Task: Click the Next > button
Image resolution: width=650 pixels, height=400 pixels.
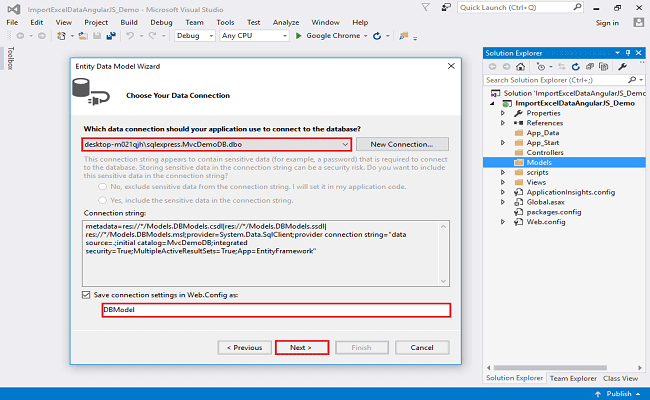Action: tap(301, 347)
